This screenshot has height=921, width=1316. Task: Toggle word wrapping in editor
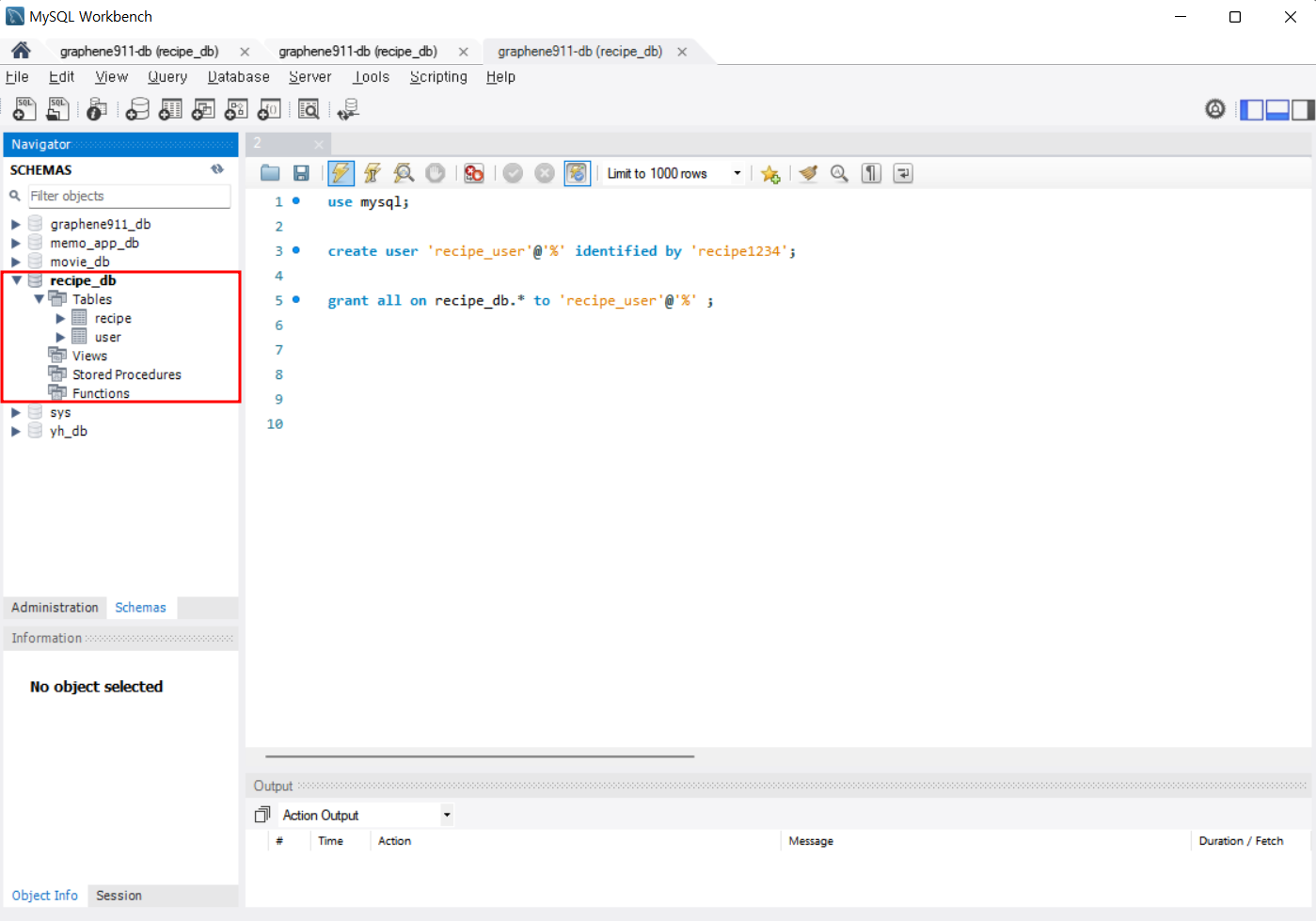pyautogui.click(x=903, y=173)
